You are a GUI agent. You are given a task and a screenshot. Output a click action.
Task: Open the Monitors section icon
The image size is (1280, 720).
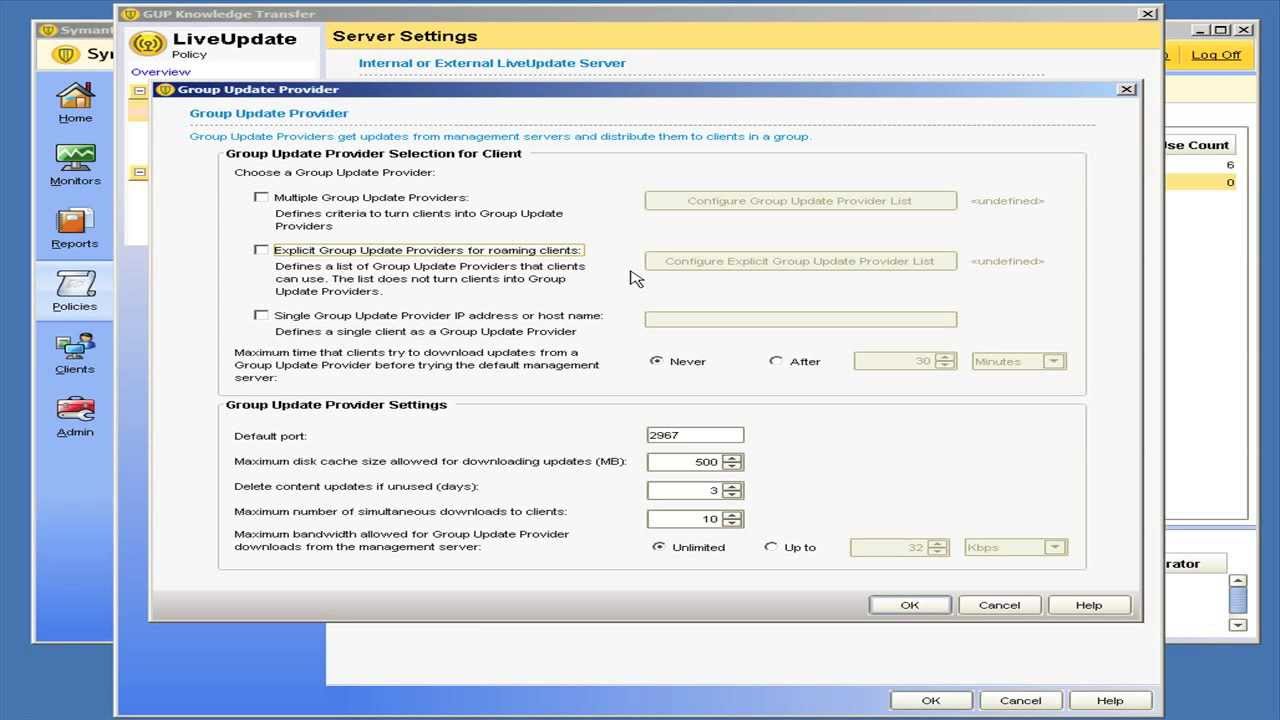(75, 165)
